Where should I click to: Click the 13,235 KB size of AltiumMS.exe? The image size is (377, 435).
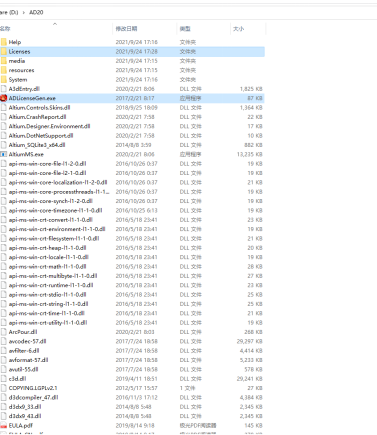249,154
